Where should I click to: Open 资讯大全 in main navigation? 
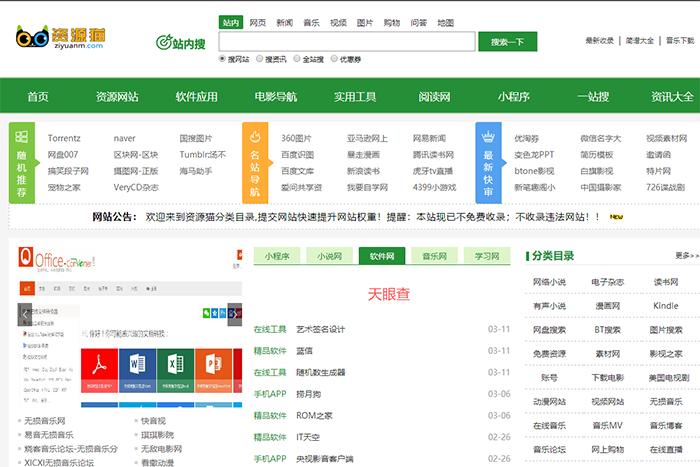click(x=672, y=96)
